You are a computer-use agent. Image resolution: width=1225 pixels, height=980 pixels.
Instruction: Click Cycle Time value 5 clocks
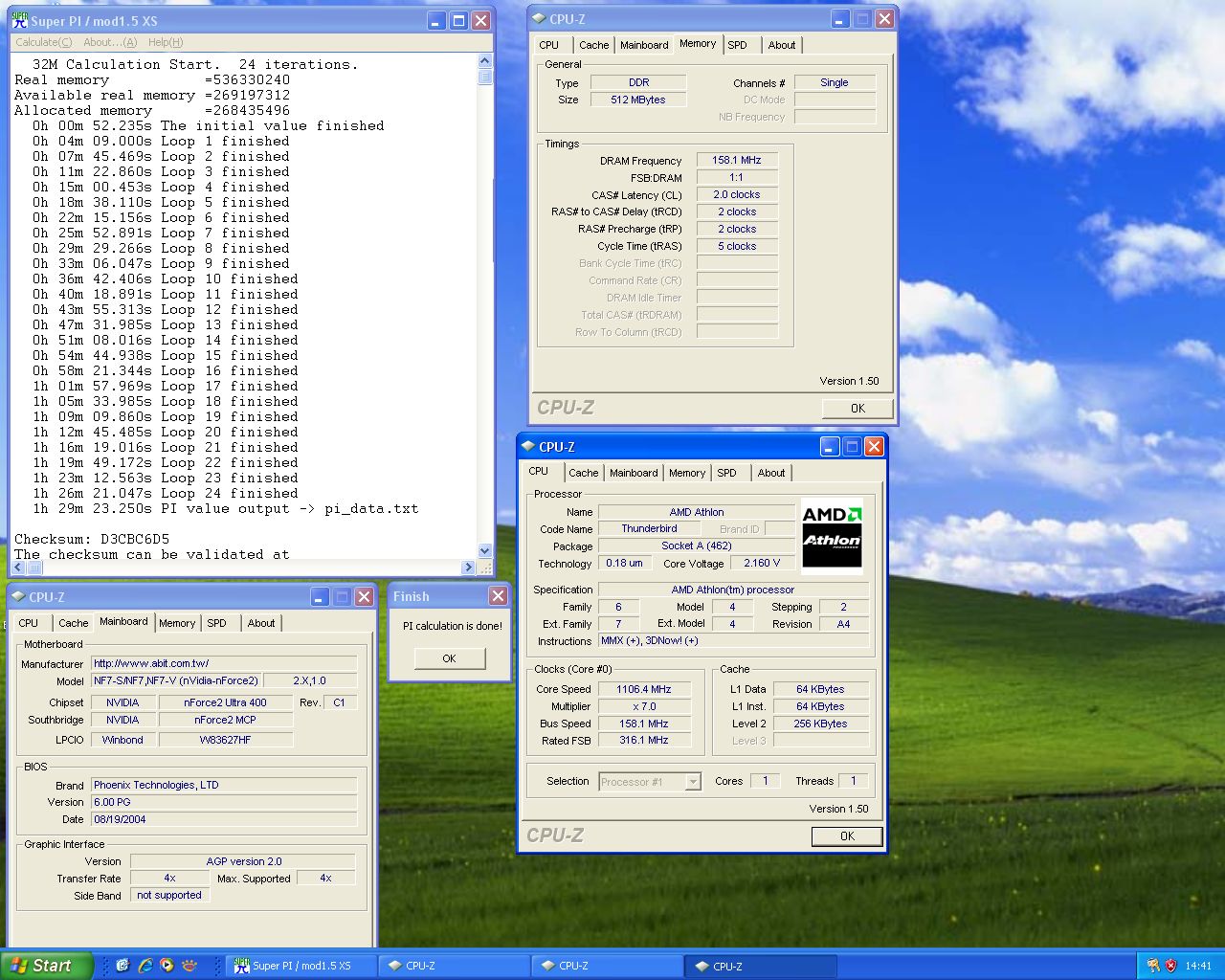[737, 246]
